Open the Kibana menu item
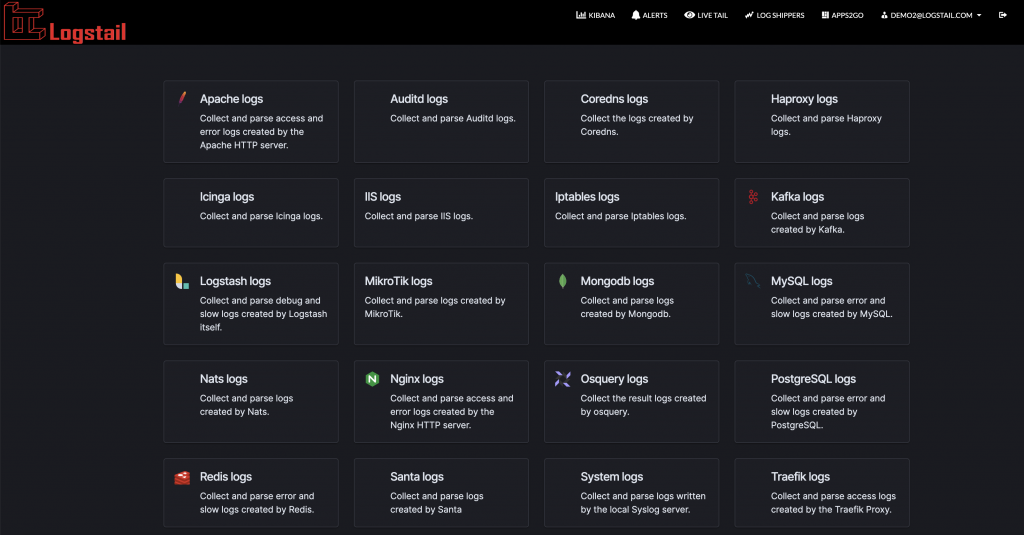This screenshot has height=535, width=1024. click(596, 15)
